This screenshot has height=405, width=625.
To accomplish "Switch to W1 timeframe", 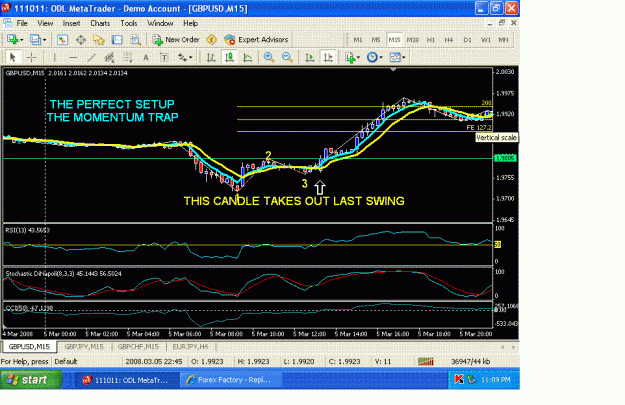I will pos(485,39).
